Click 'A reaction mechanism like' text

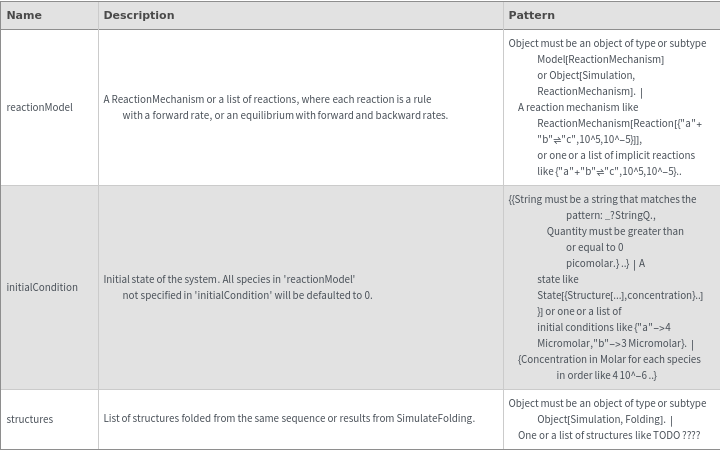[578, 107]
